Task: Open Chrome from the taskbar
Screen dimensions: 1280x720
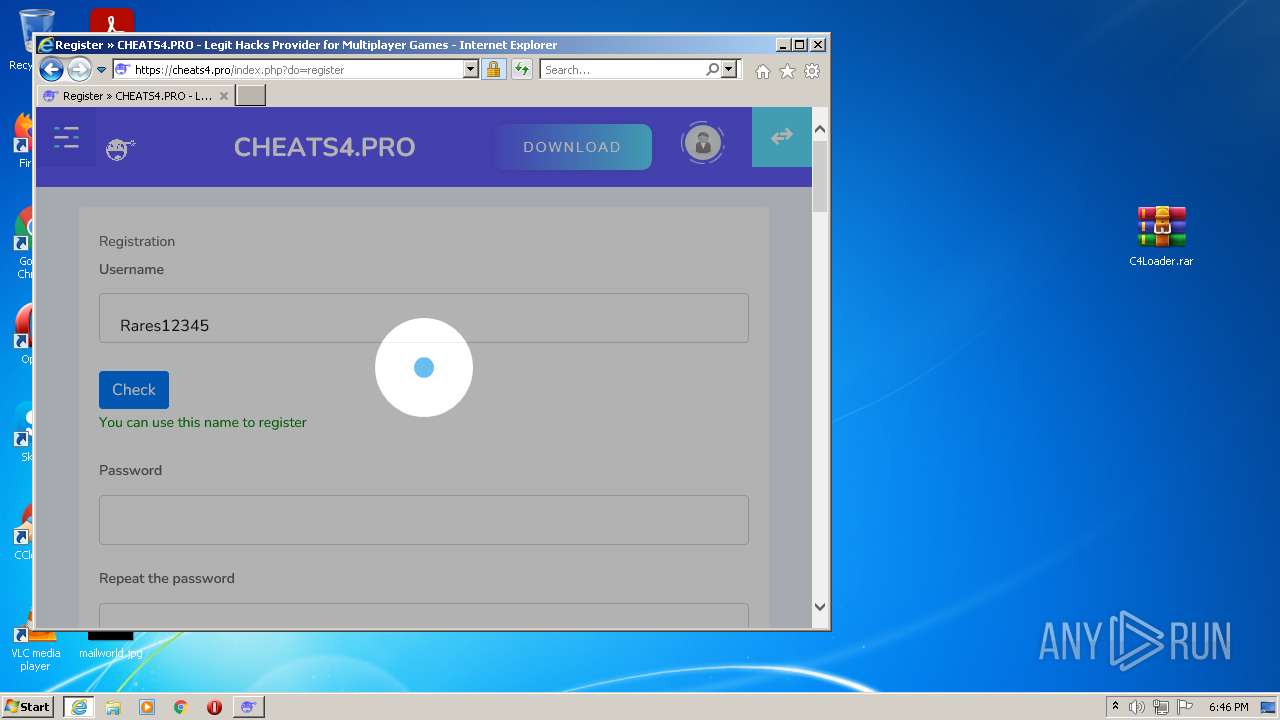Action: 181,707
